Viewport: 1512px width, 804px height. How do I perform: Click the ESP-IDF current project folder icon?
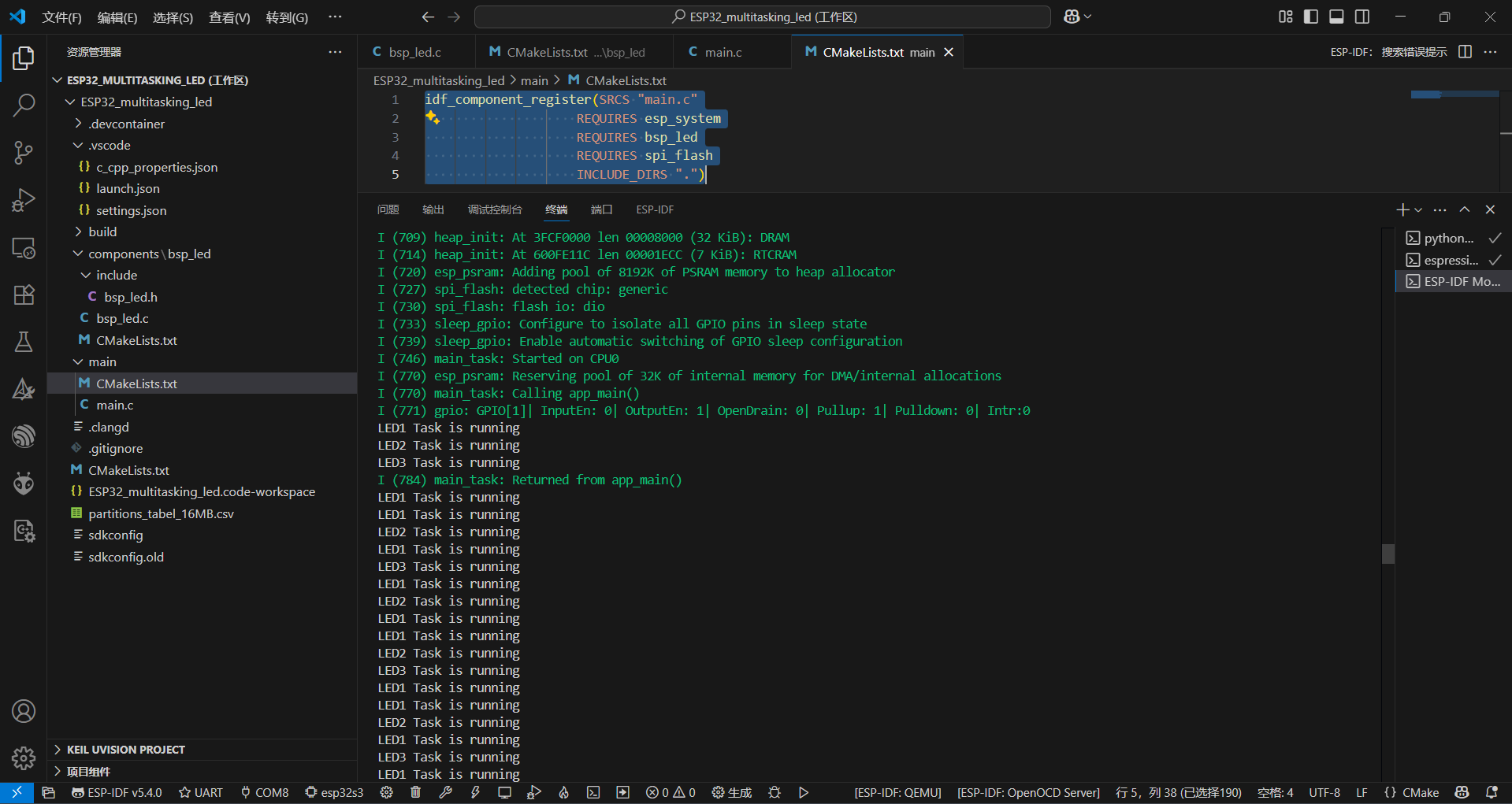tap(49, 792)
